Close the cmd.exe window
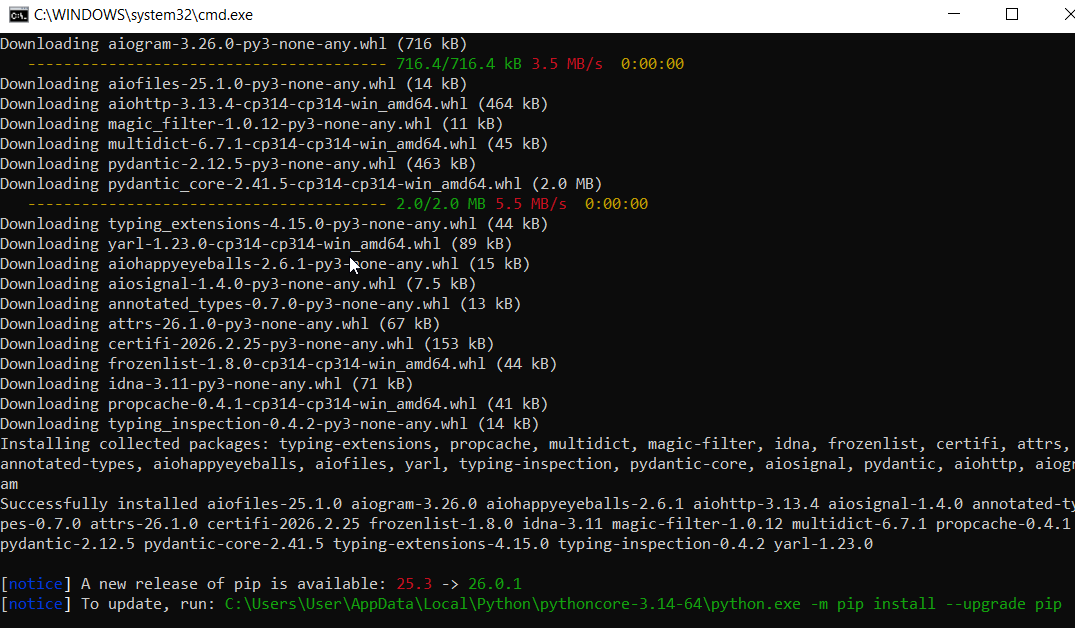 1069,14
